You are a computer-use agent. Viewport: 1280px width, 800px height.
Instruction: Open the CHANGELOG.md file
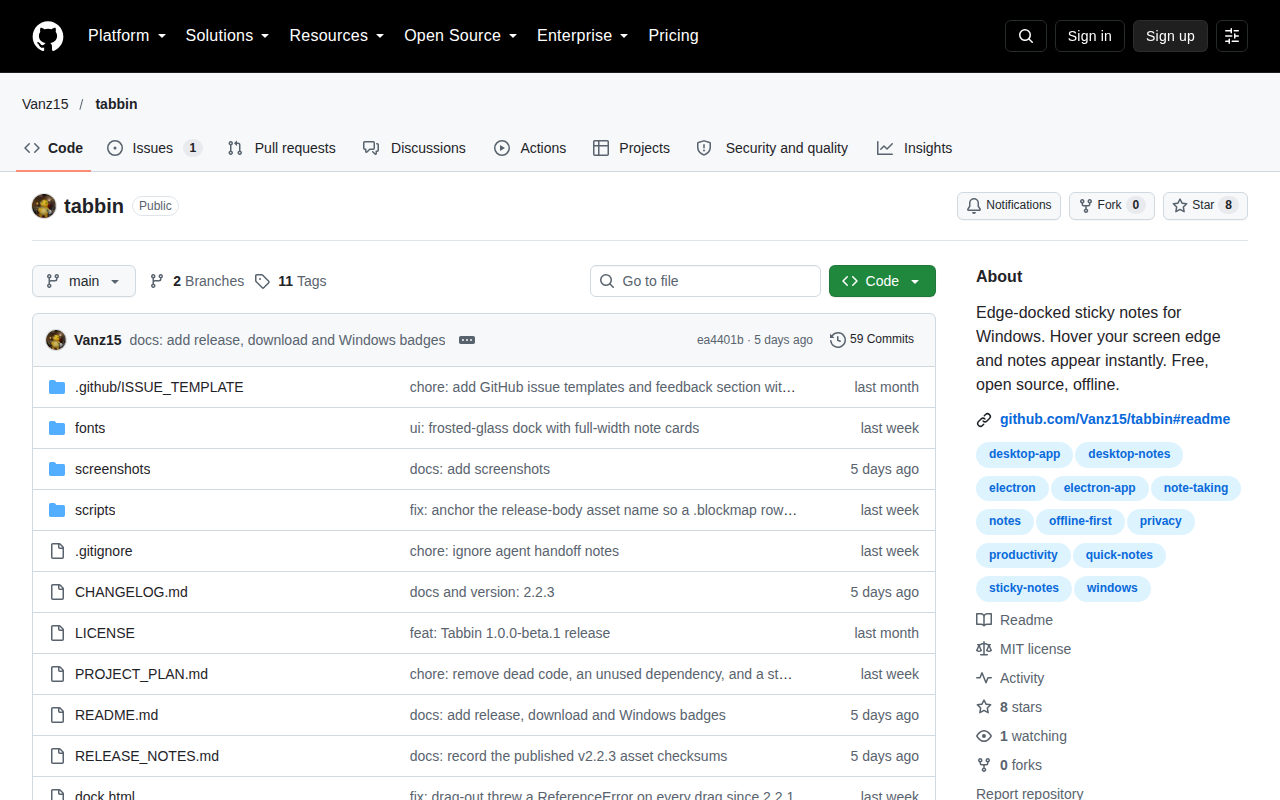(131, 592)
